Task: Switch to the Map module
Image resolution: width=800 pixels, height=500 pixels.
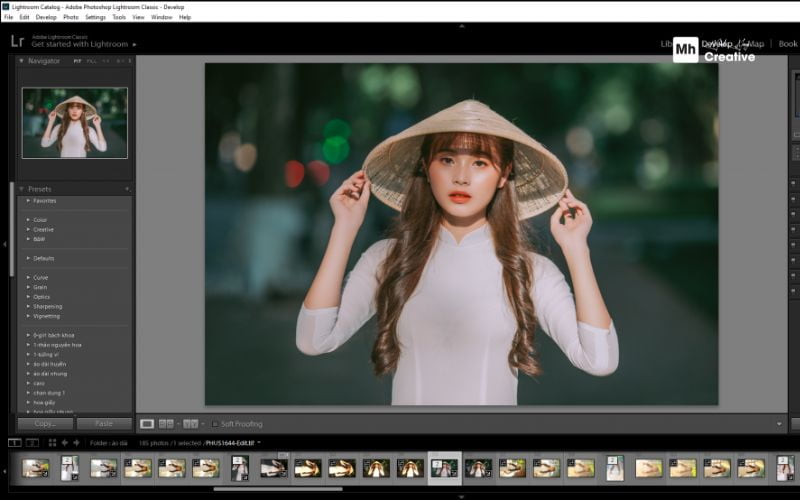Action: (x=757, y=44)
